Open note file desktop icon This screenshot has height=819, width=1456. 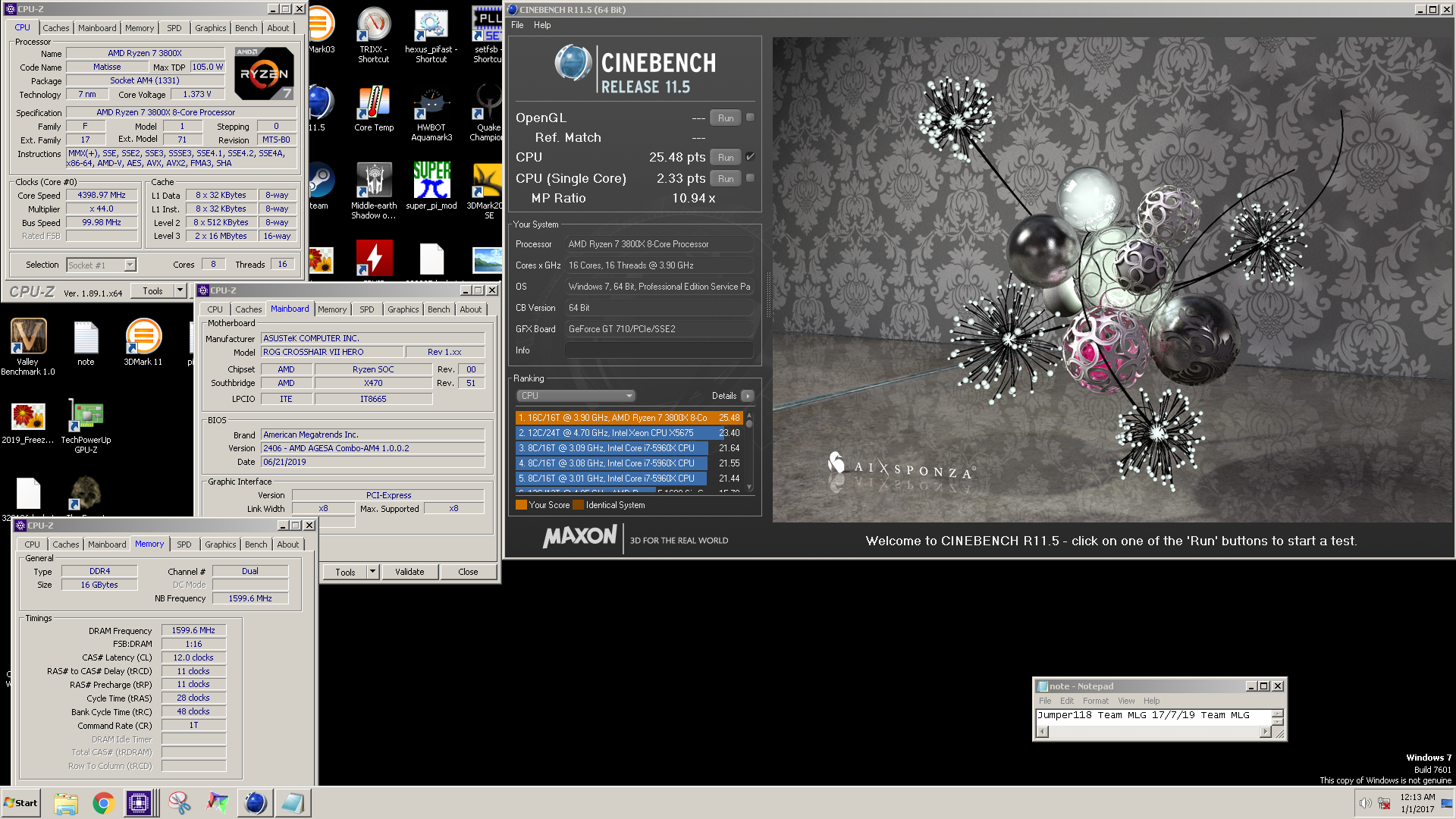pos(86,343)
